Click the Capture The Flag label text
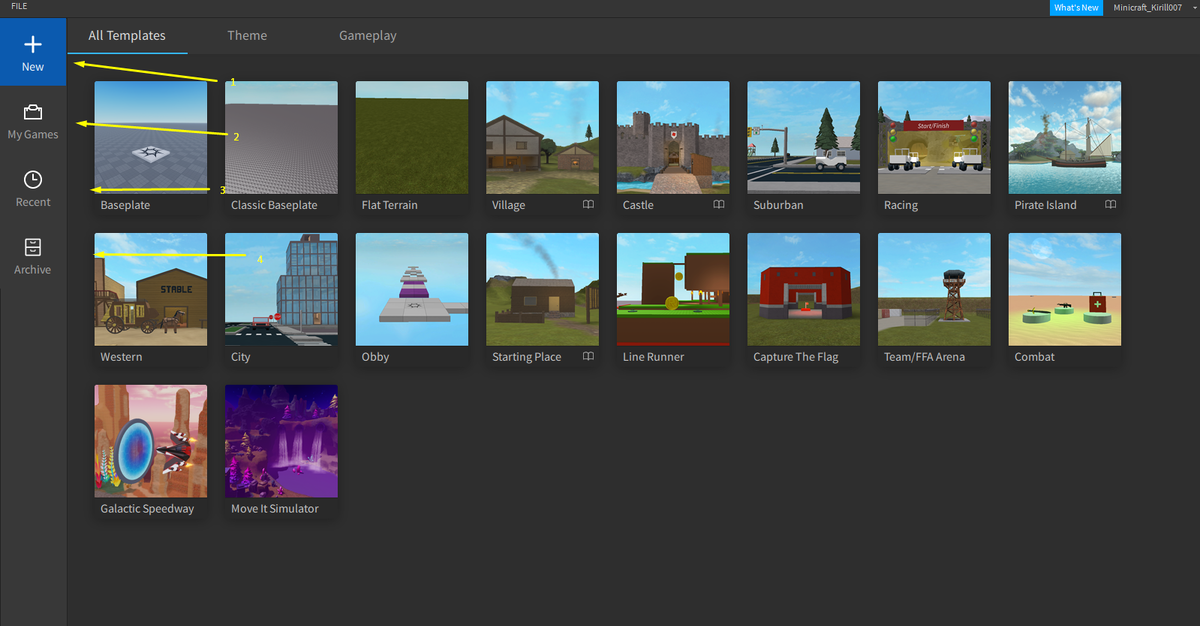The image size is (1200, 626). click(x=796, y=357)
